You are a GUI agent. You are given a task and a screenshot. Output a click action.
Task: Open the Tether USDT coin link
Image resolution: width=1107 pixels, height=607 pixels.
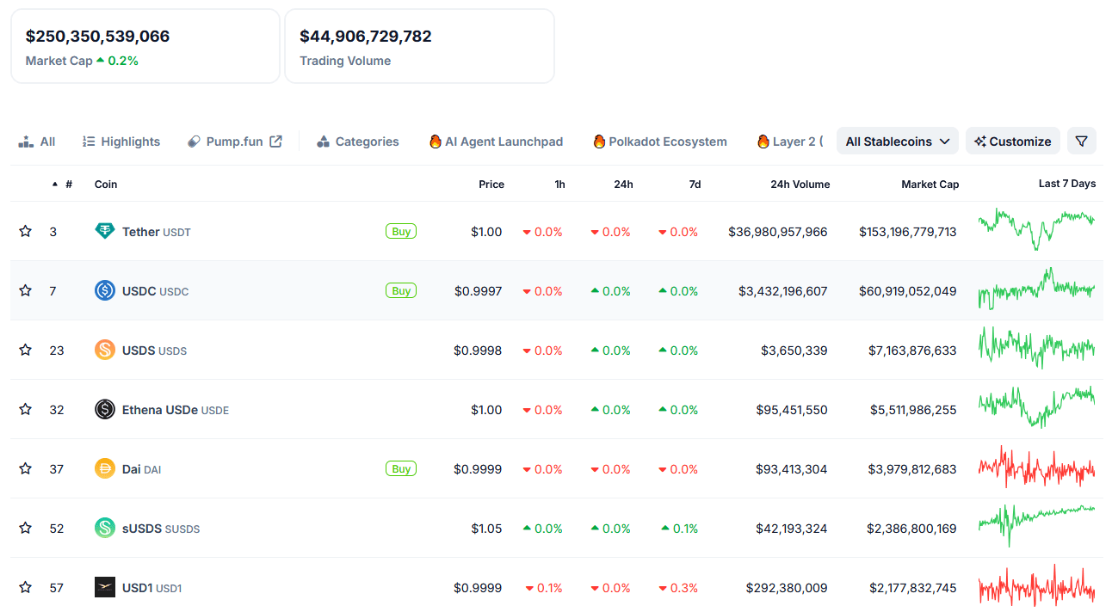pyautogui.click(x=156, y=232)
